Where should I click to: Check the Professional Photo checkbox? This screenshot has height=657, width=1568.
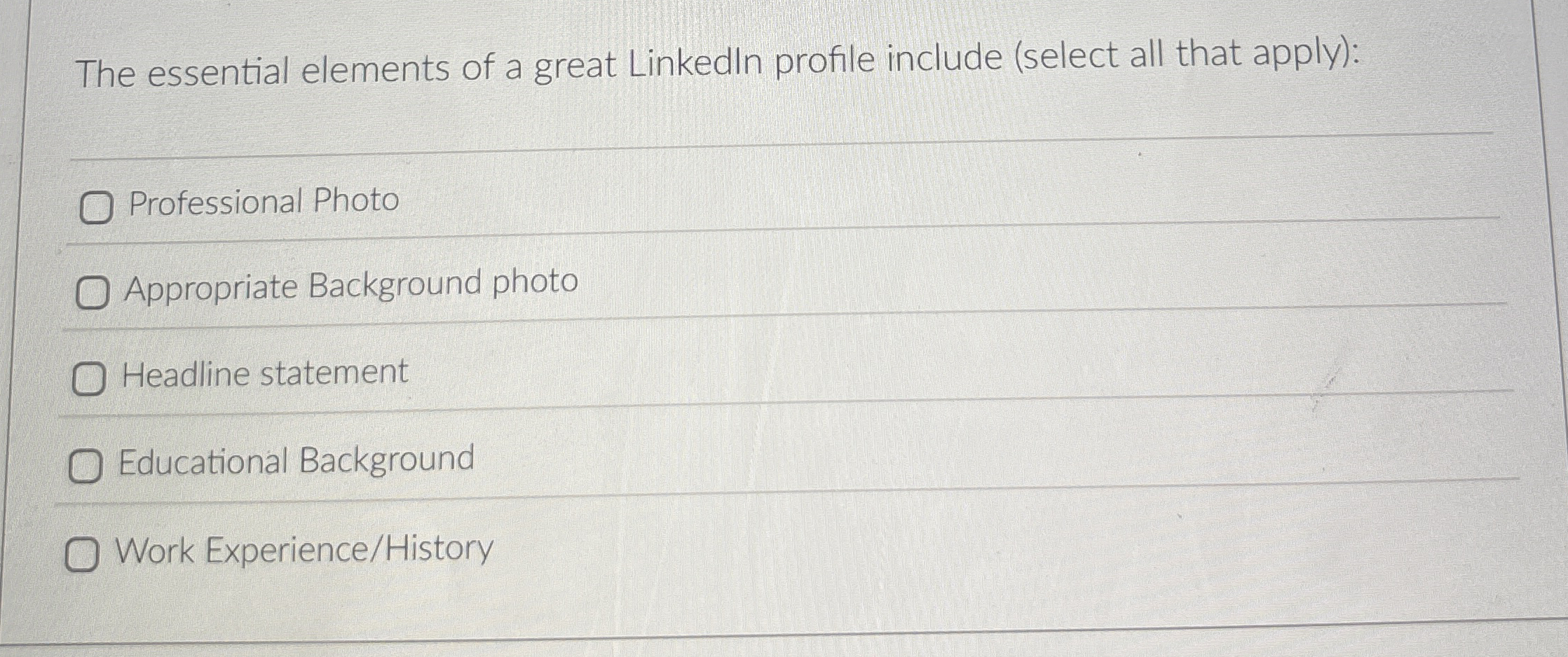(x=96, y=205)
